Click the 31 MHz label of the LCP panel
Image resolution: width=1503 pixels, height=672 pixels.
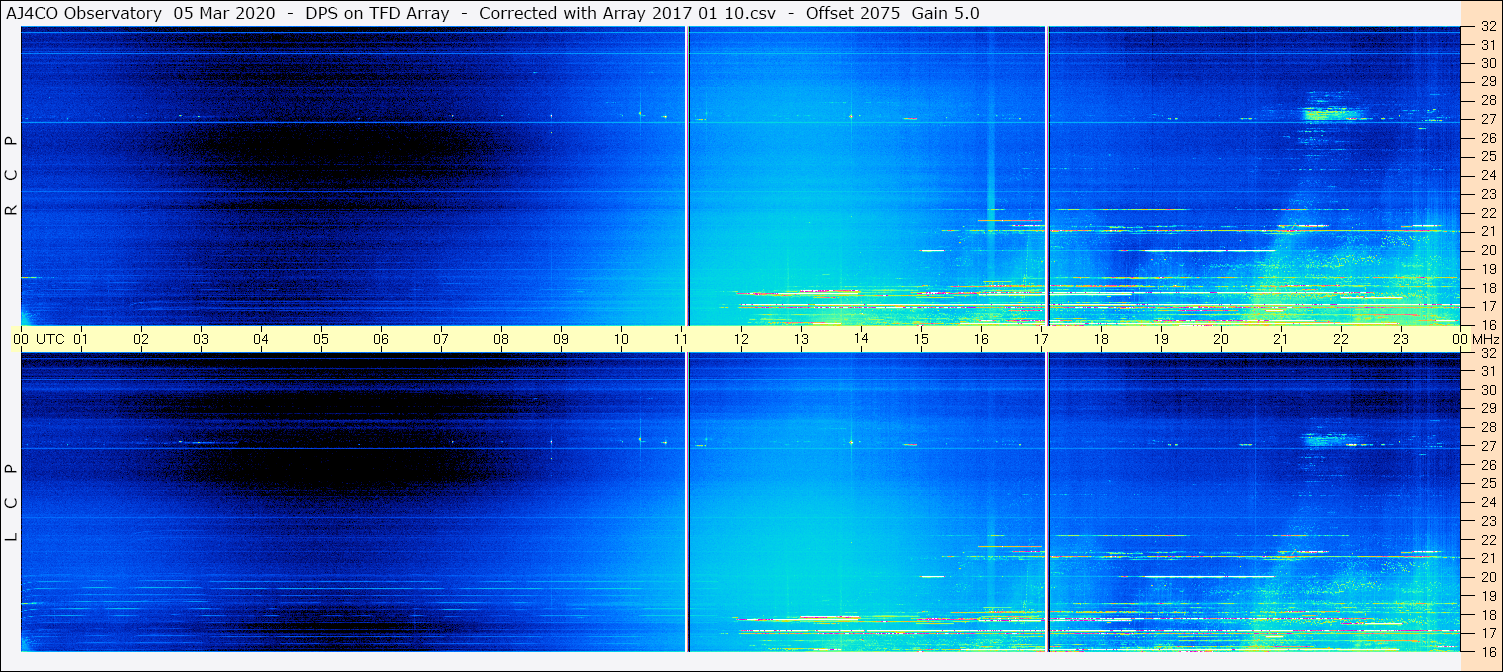point(1488,371)
